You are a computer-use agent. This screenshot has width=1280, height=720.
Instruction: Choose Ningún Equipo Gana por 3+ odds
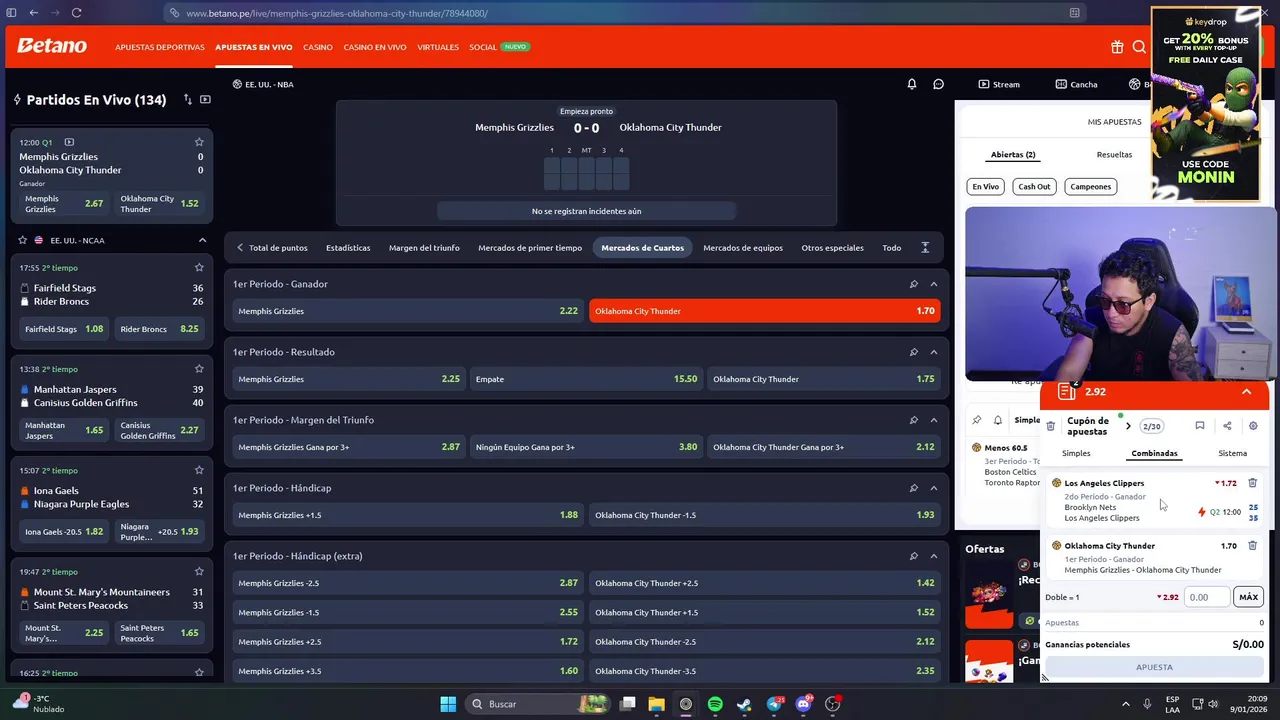pyautogui.click(x=587, y=447)
